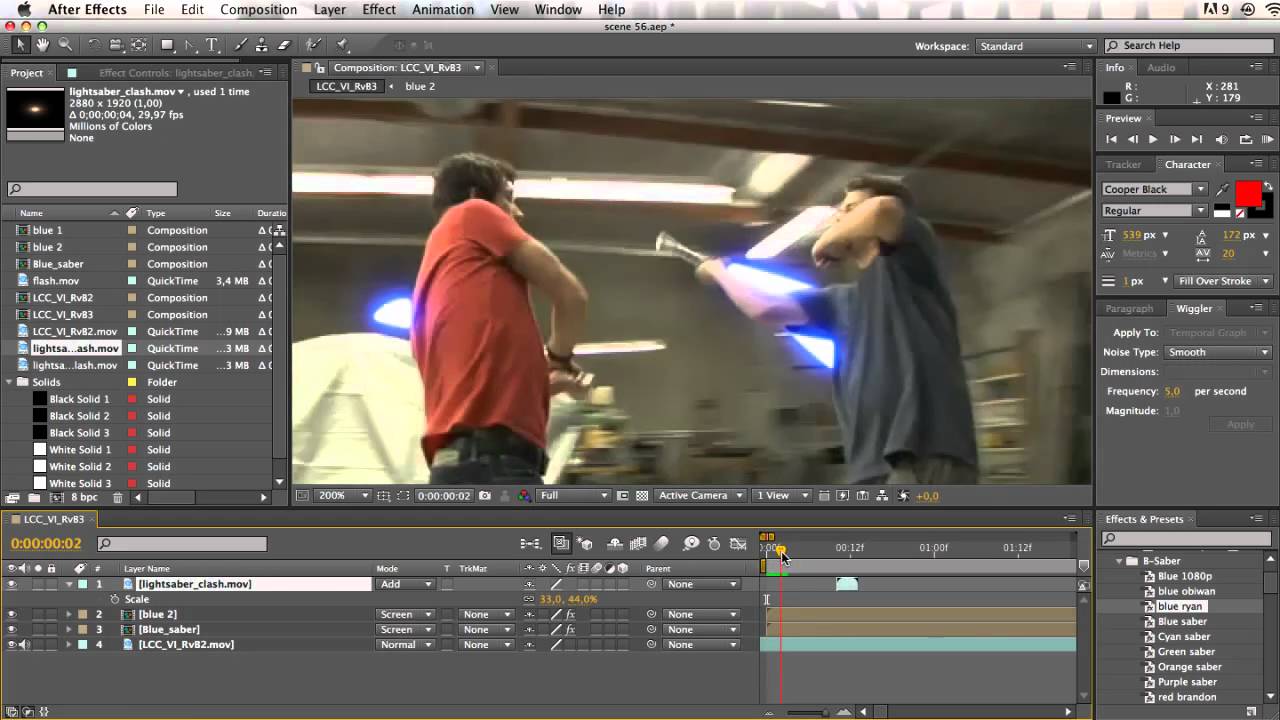Delete selected project item trash icon

117,497
